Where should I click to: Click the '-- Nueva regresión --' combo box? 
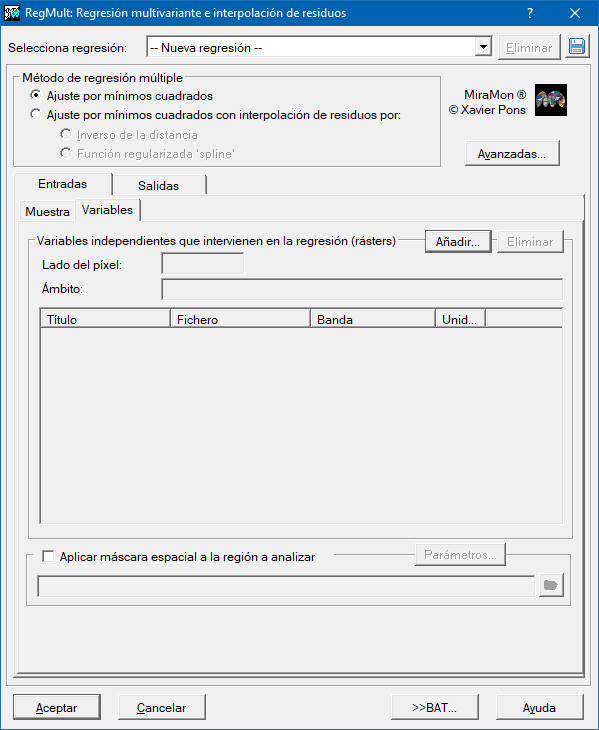319,47
